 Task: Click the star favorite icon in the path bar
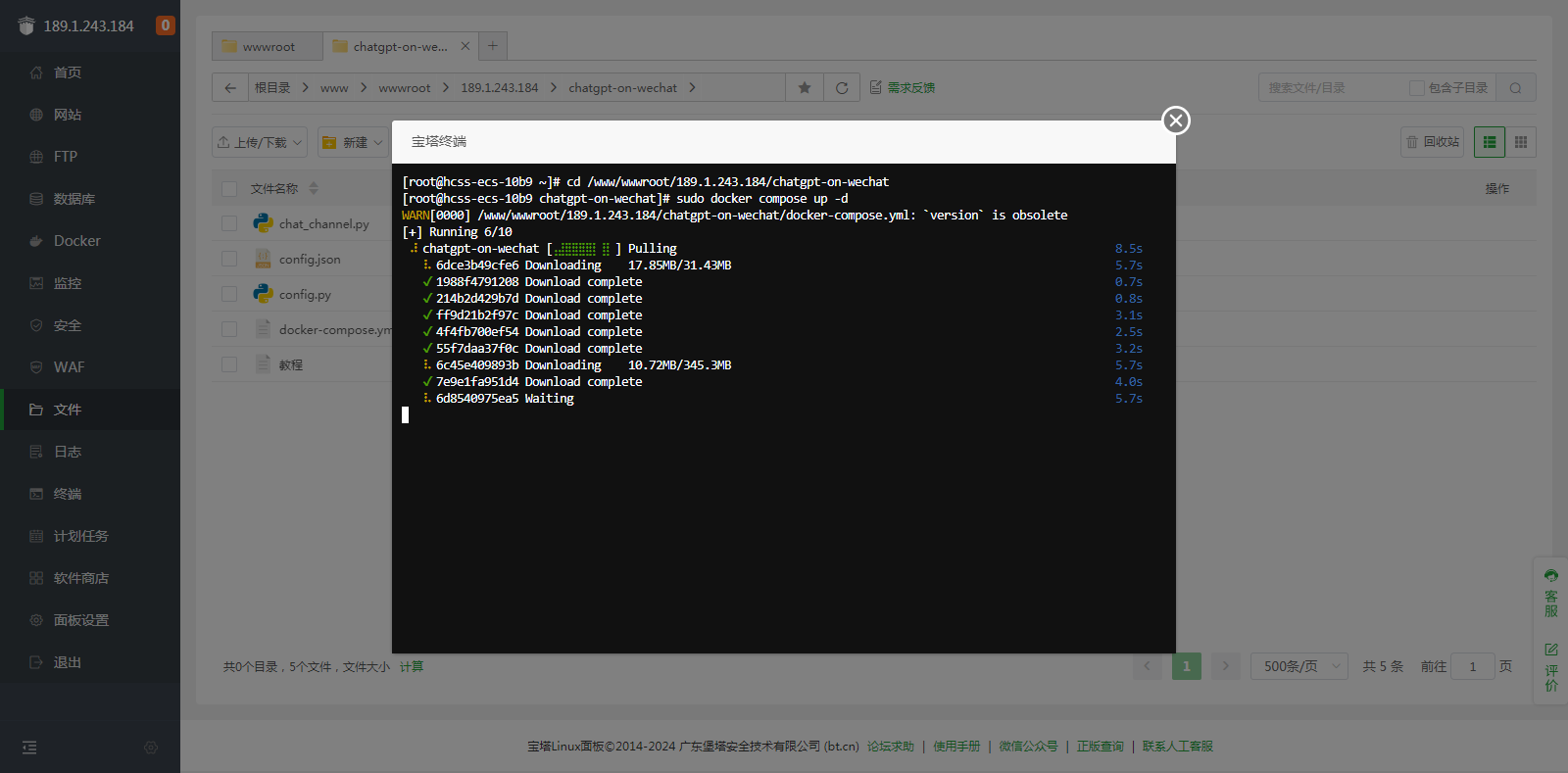tap(805, 87)
